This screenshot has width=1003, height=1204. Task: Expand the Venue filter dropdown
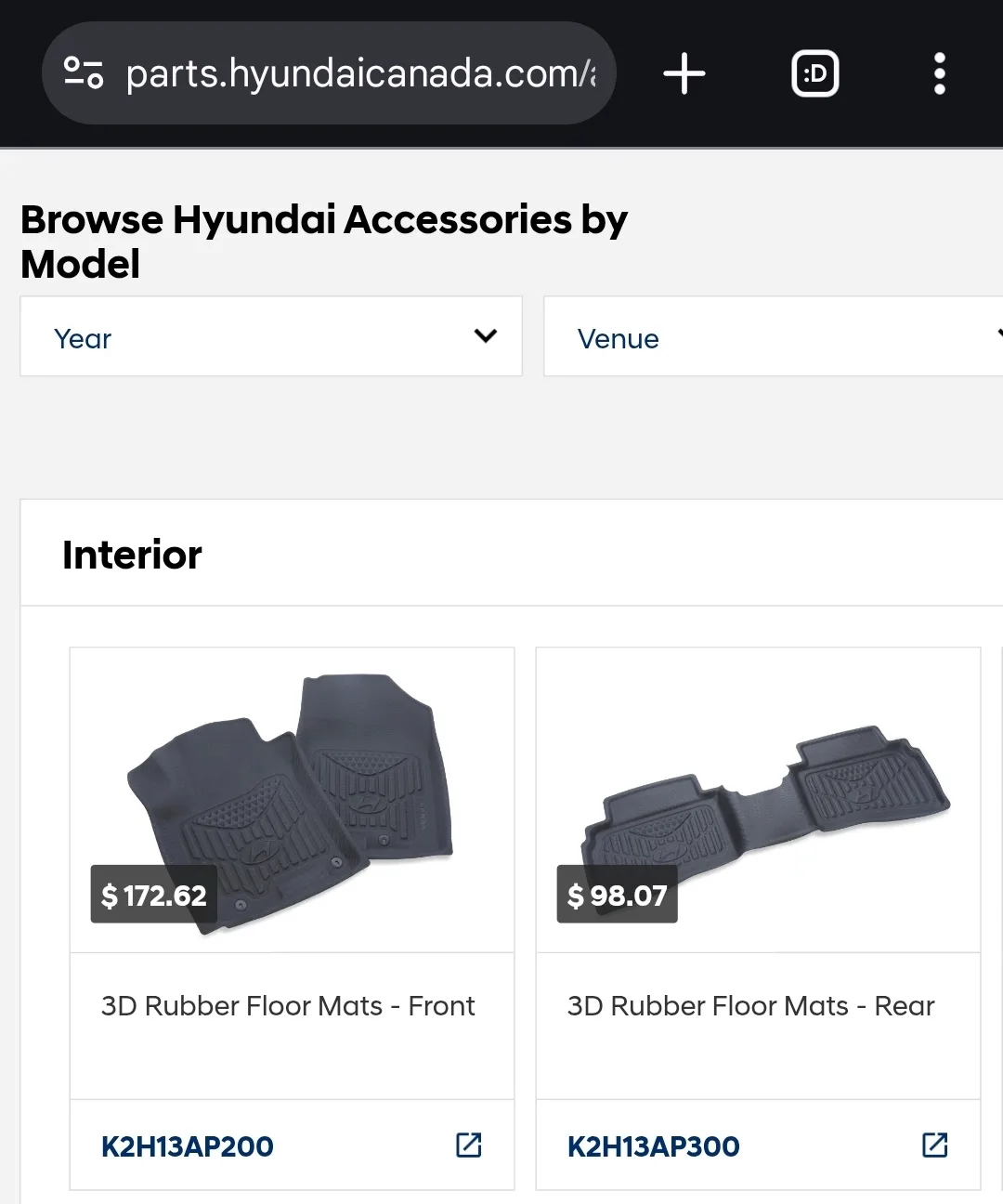click(x=773, y=336)
